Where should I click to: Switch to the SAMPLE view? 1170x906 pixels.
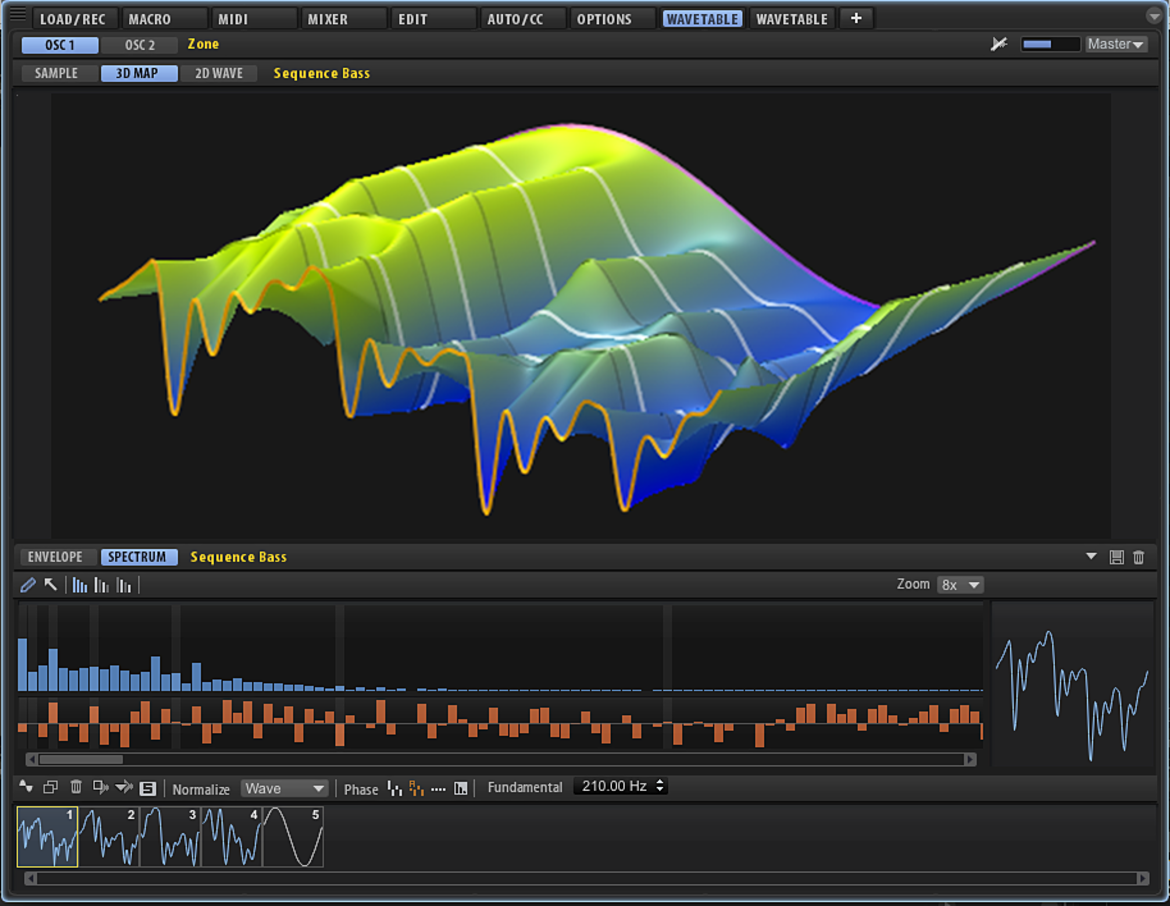pyautogui.click(x=56, y=73)
